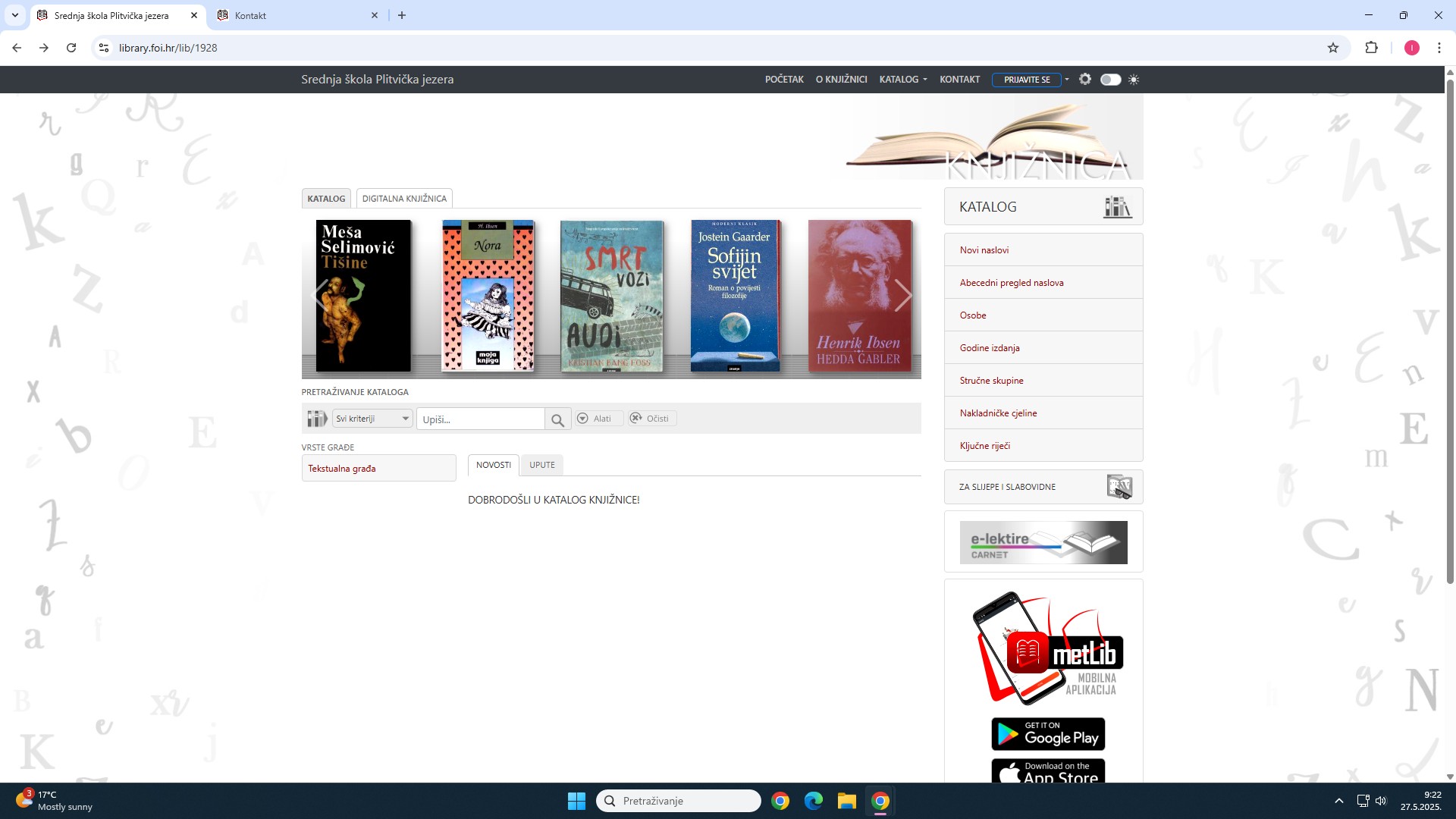Open Hedda Gabler book cover
The width and height of the screenshot is (1456, 819).
tap(859, 296)
